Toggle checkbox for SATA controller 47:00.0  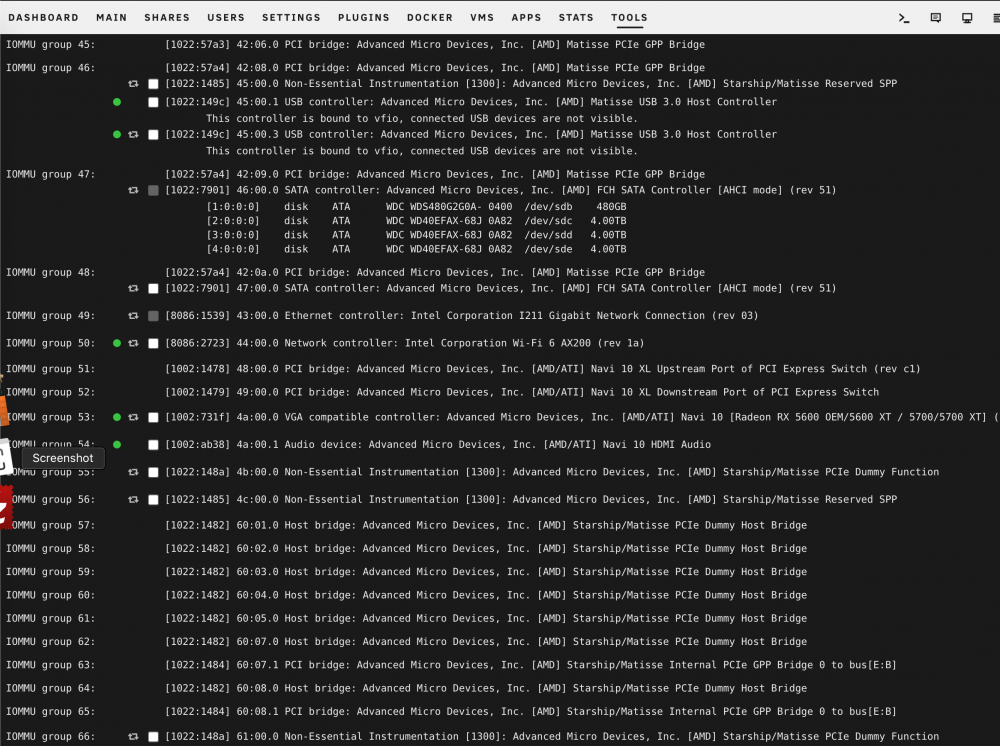(153, 289)
